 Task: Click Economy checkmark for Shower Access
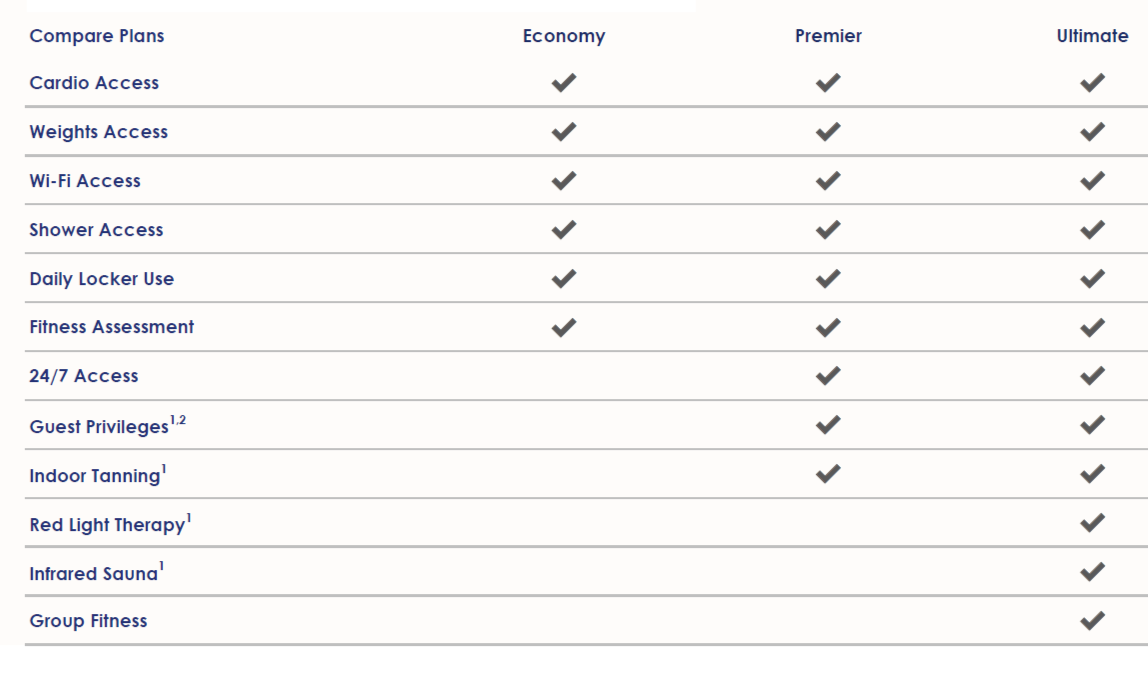[564, 230]
